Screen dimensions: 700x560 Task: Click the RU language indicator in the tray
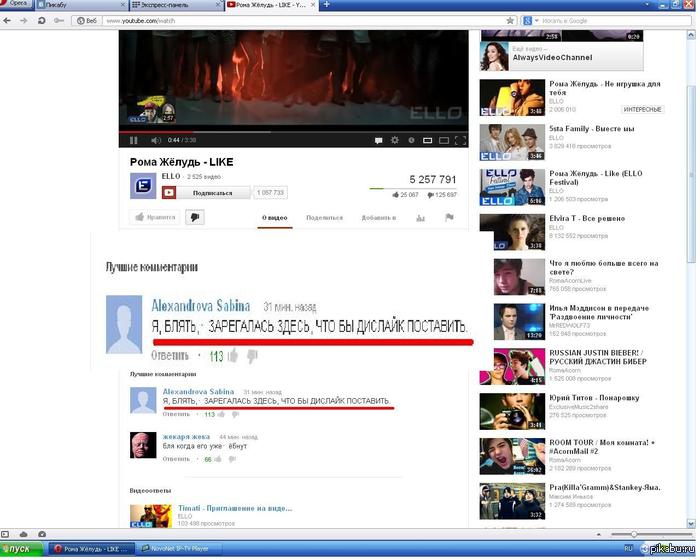click(628, 548)
